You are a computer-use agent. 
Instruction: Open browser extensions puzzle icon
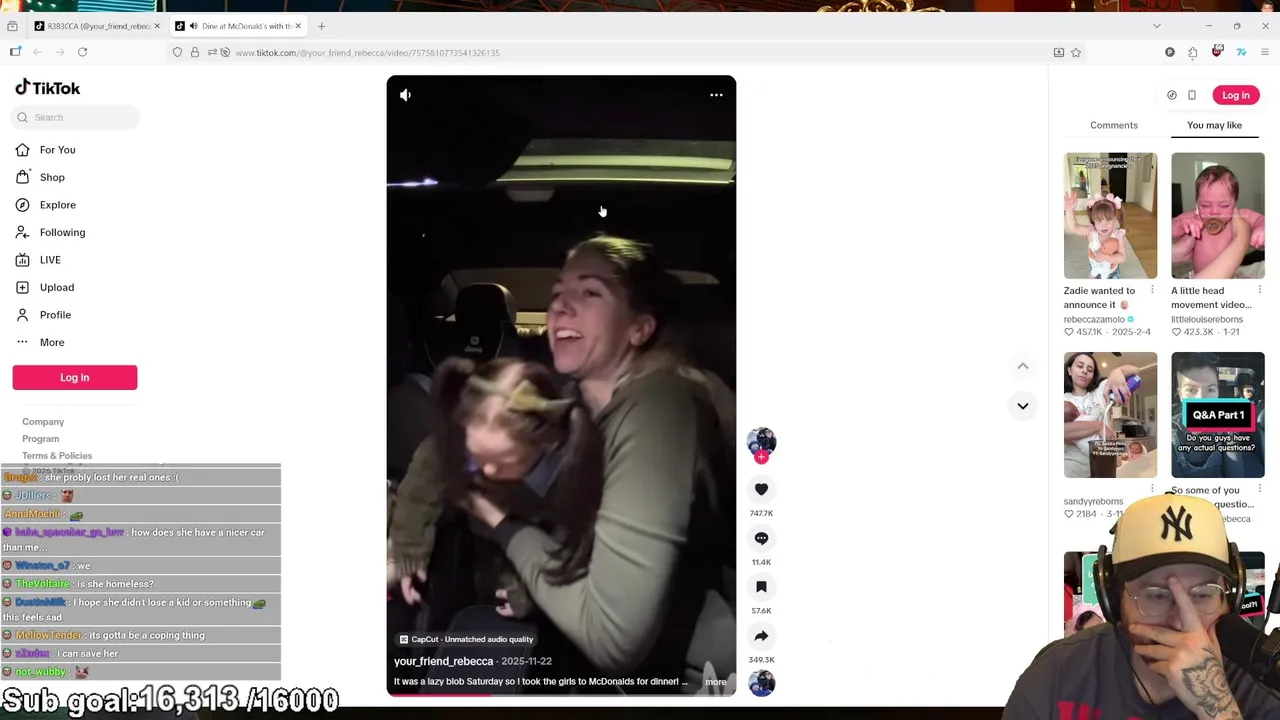pos(1192,52)
